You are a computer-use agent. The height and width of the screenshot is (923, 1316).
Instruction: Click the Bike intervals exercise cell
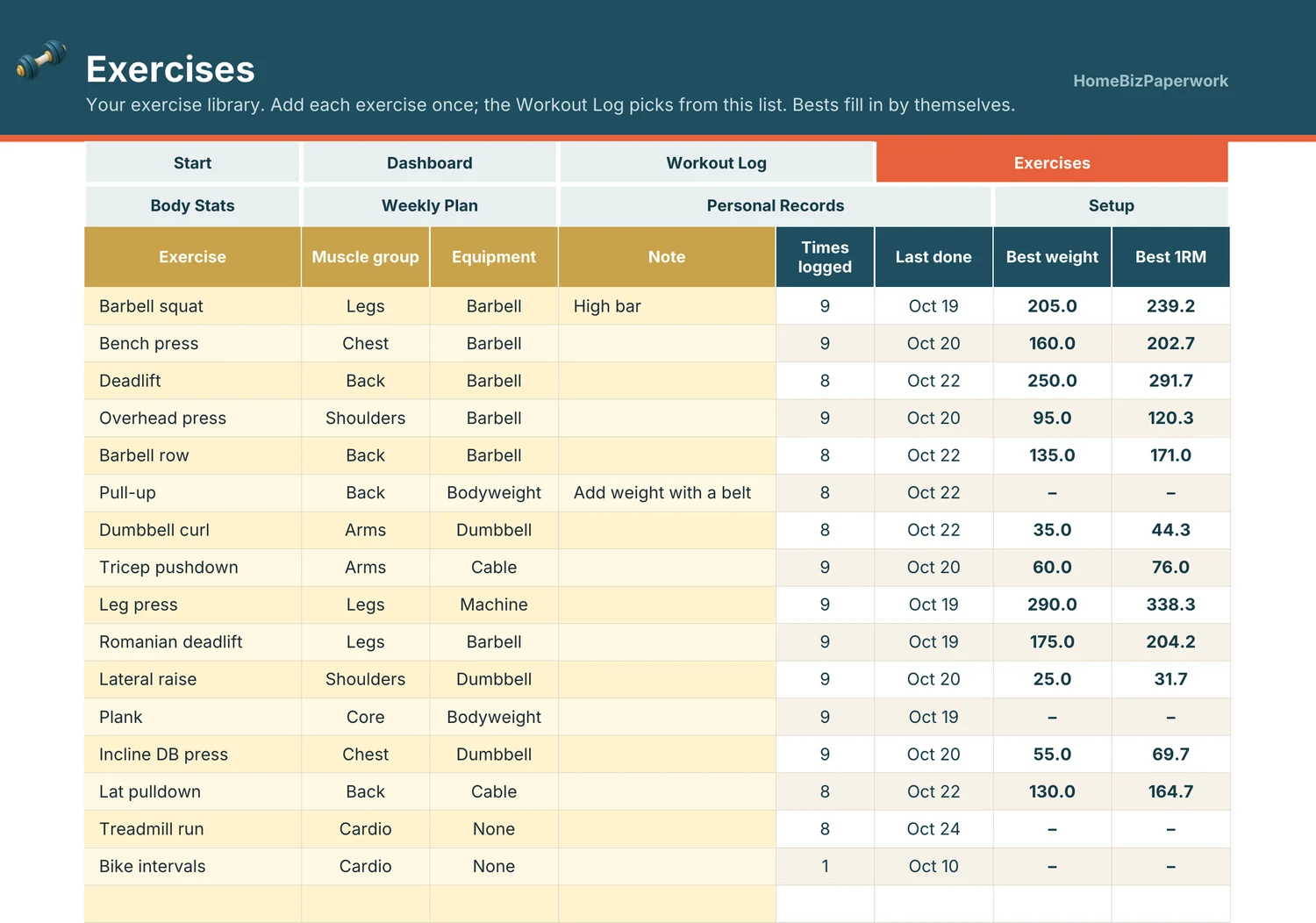point(192,866)
